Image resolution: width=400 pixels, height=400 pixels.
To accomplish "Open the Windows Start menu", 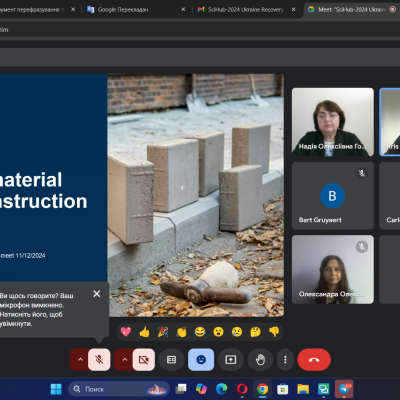I will pyautogui.click(x=56, y=389).
